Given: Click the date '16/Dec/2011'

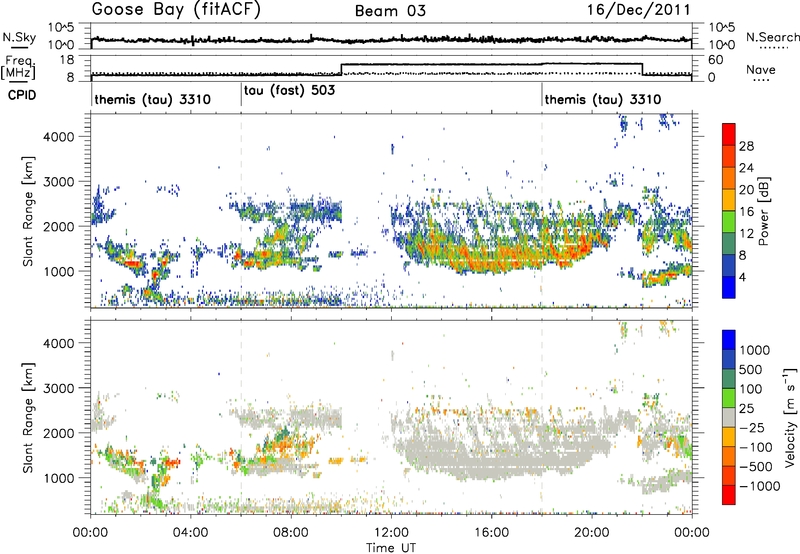Looking at the screenshot, I should (x=638, y=10).
